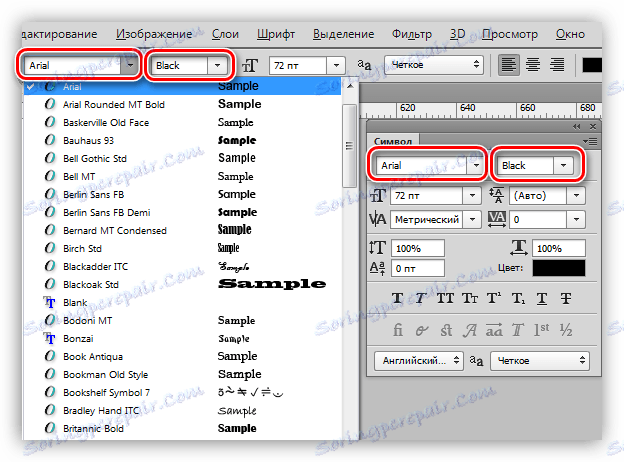Click the discretionary ligatures st icon
Image resolution: width=624 pixels, height=462 pixels.
[446, 330]
